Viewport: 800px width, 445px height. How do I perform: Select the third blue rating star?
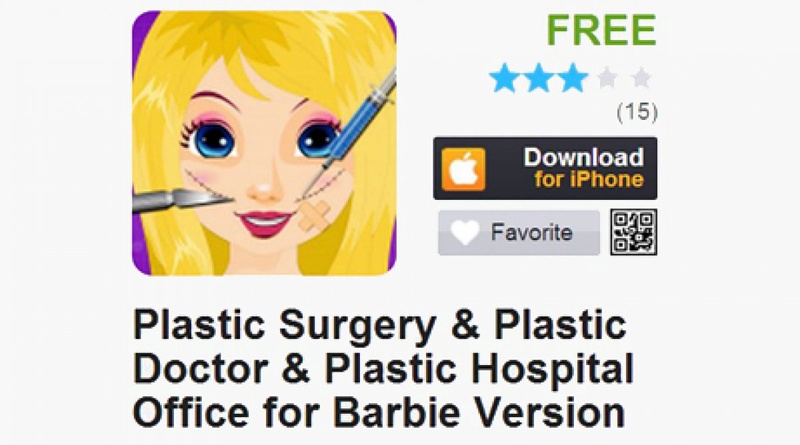(x=573, y=78)
